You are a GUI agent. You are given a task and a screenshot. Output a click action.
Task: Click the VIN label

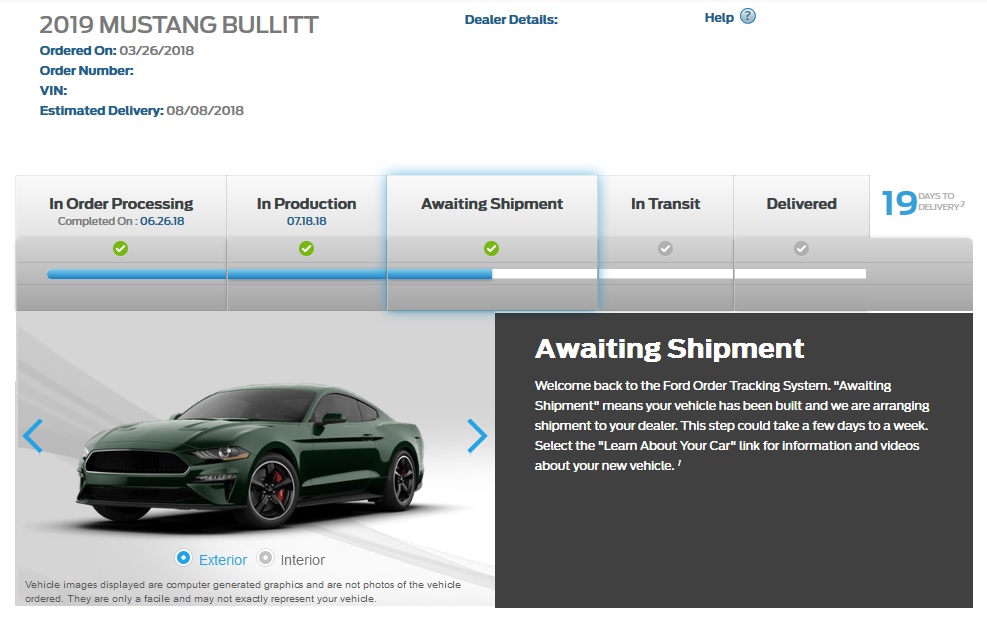tap(54, 91)
